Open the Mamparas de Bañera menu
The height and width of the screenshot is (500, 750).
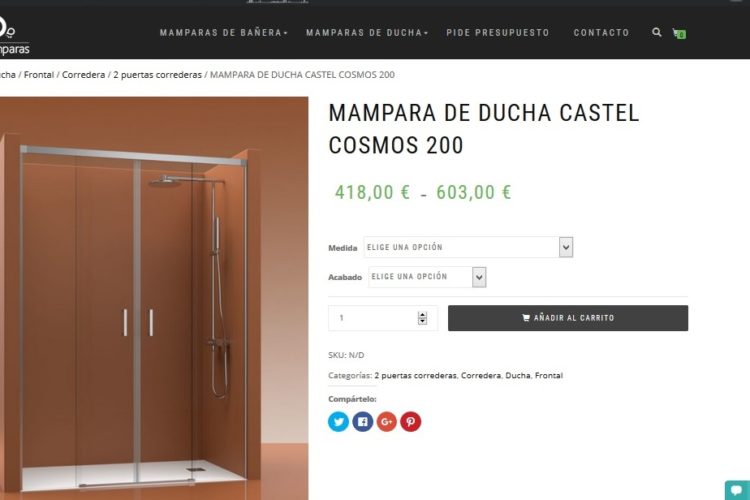tap(223, 33)
